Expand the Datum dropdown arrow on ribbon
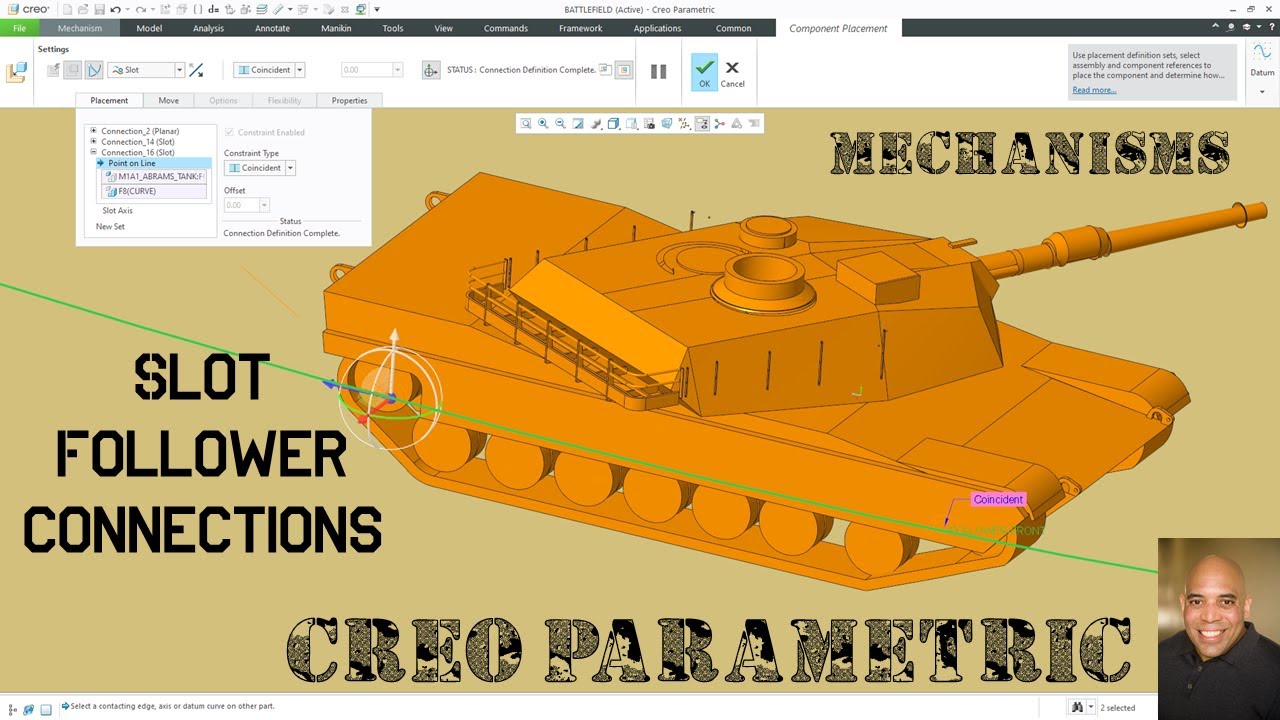1280x720 pixels. [1262, 92]
